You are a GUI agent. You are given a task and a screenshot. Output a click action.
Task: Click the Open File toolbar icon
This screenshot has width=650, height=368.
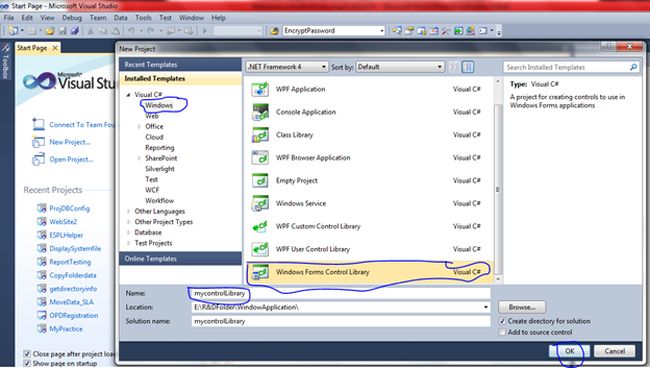click(50, 31)
